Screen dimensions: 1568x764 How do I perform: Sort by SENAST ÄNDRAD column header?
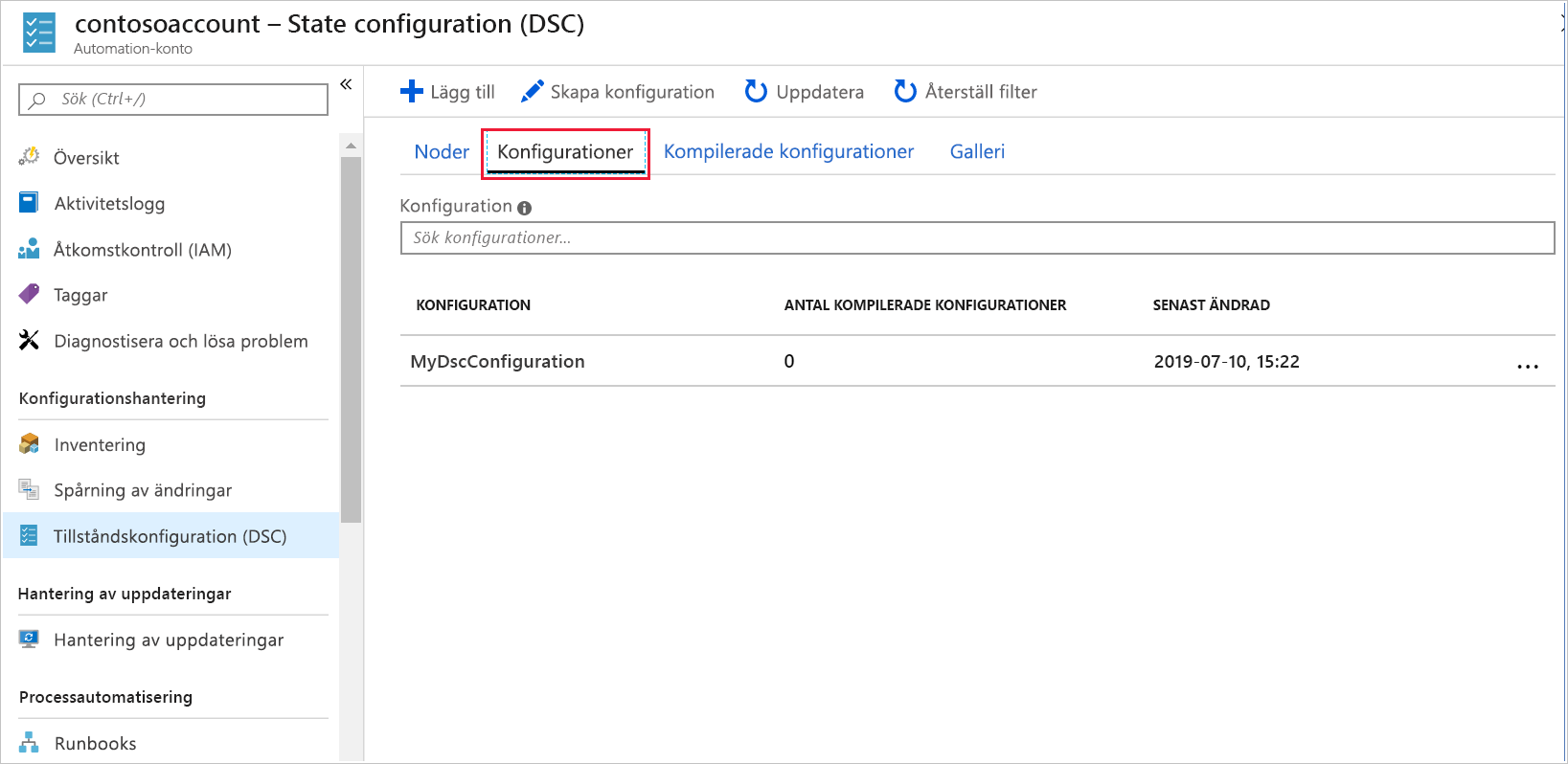click(x=1211, y=305)
